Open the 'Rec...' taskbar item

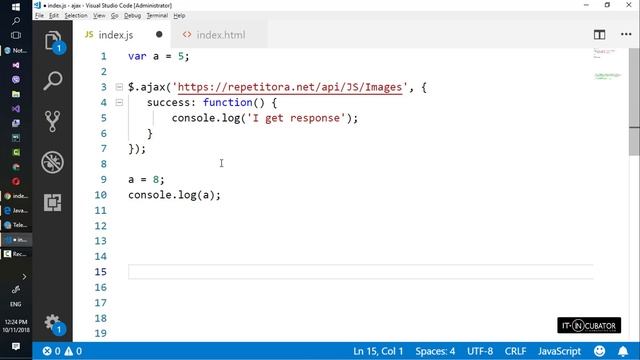click(16, 254)
